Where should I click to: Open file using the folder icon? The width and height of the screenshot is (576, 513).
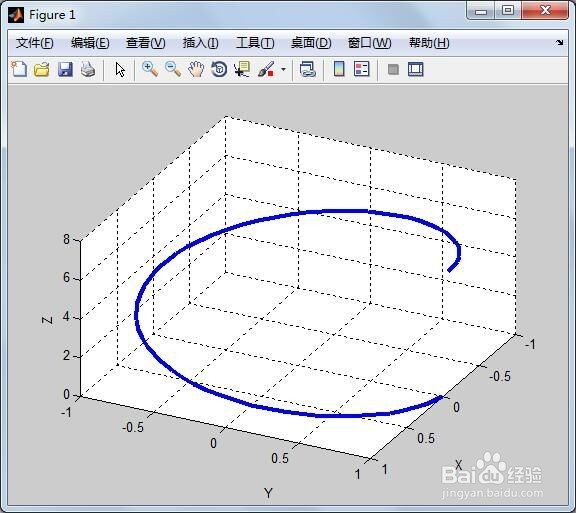(42, 69)
